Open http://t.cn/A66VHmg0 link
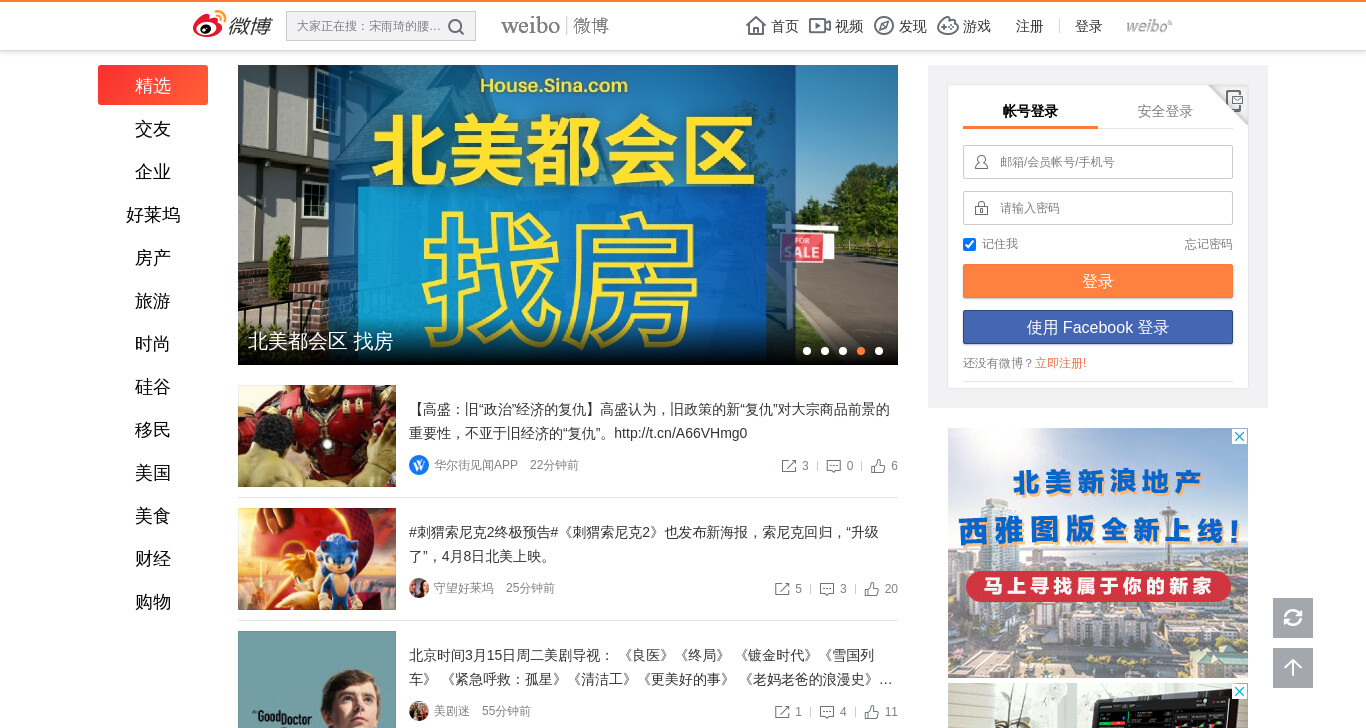 pos(681,433)
